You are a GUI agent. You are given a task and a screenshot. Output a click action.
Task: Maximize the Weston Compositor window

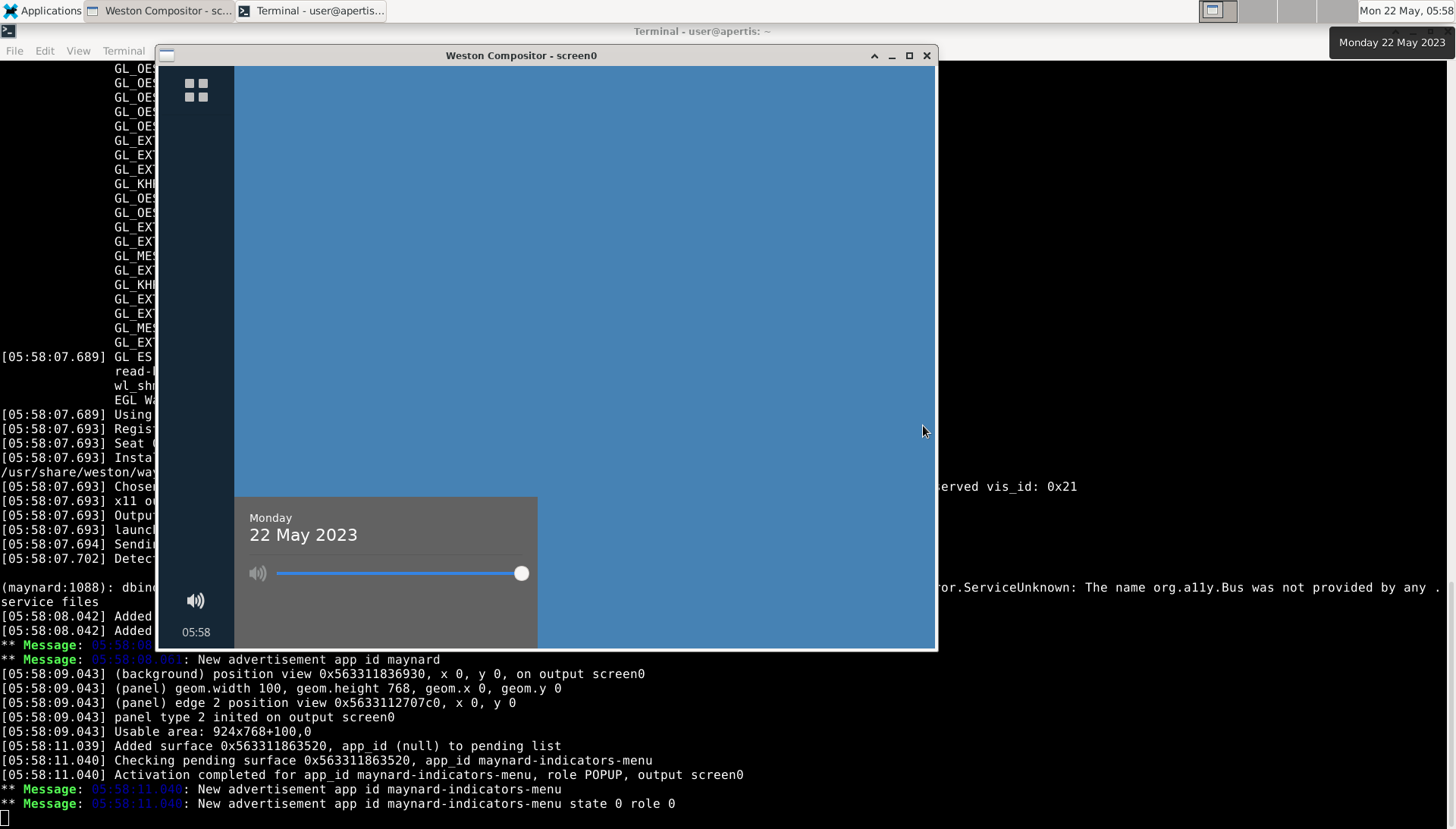pyautogui.click(x=909, y=55)
